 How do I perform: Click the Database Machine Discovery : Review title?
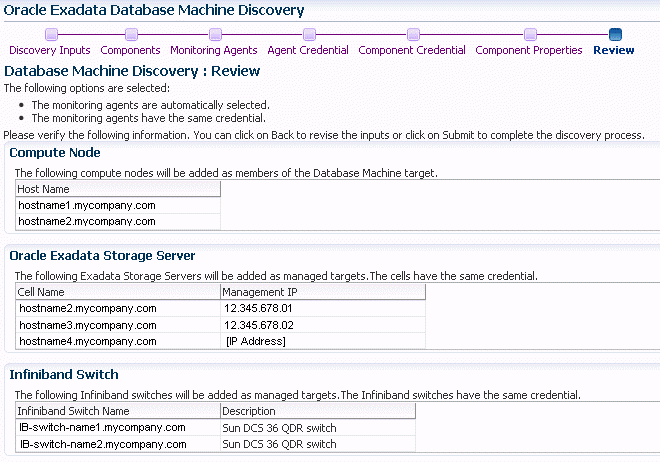pos(132,71)
